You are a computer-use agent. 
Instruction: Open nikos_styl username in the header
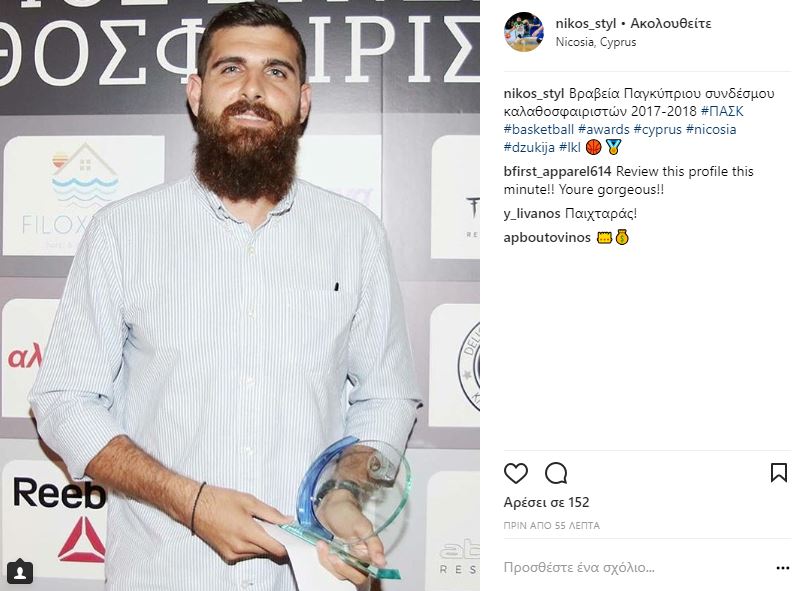(586, 23)
